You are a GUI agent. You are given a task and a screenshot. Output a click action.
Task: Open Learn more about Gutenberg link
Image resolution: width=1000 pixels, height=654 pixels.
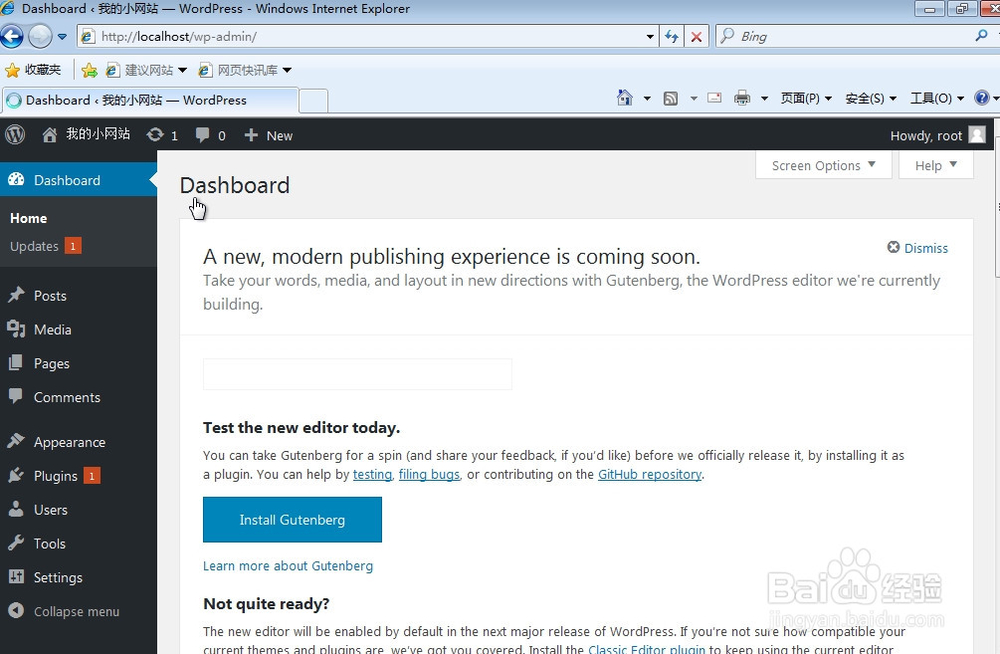coord(288,566)
